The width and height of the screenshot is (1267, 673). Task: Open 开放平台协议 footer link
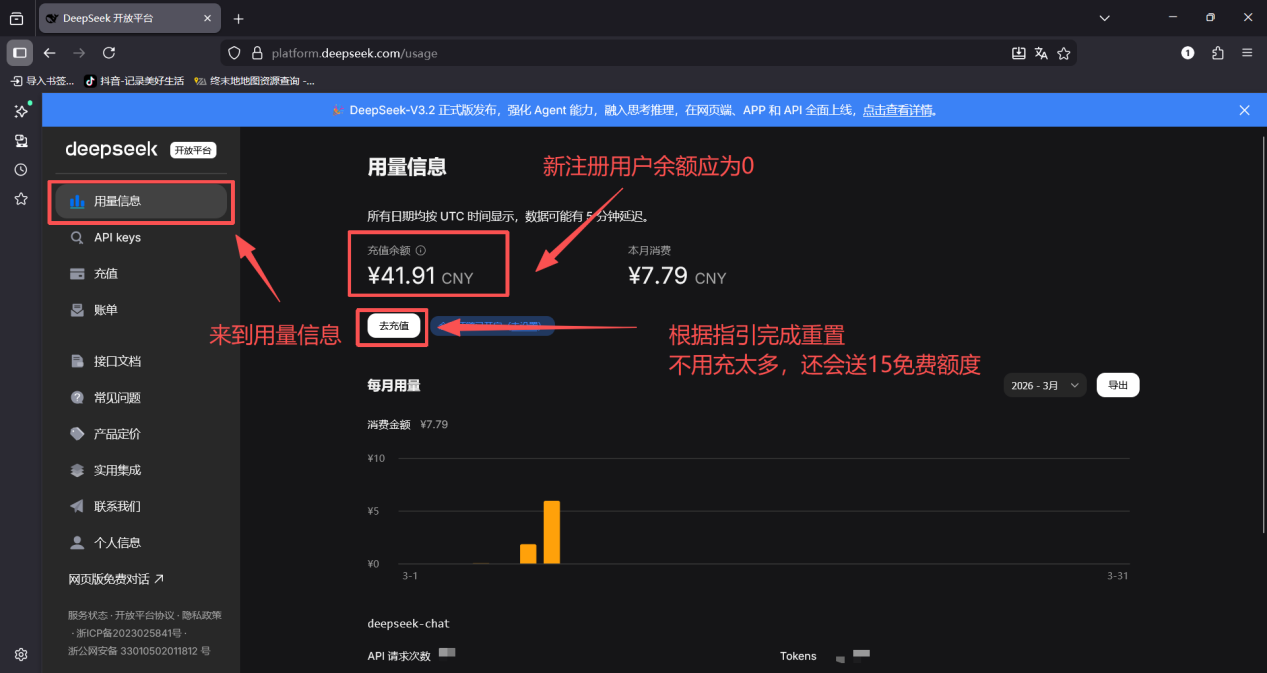[143, 615]
